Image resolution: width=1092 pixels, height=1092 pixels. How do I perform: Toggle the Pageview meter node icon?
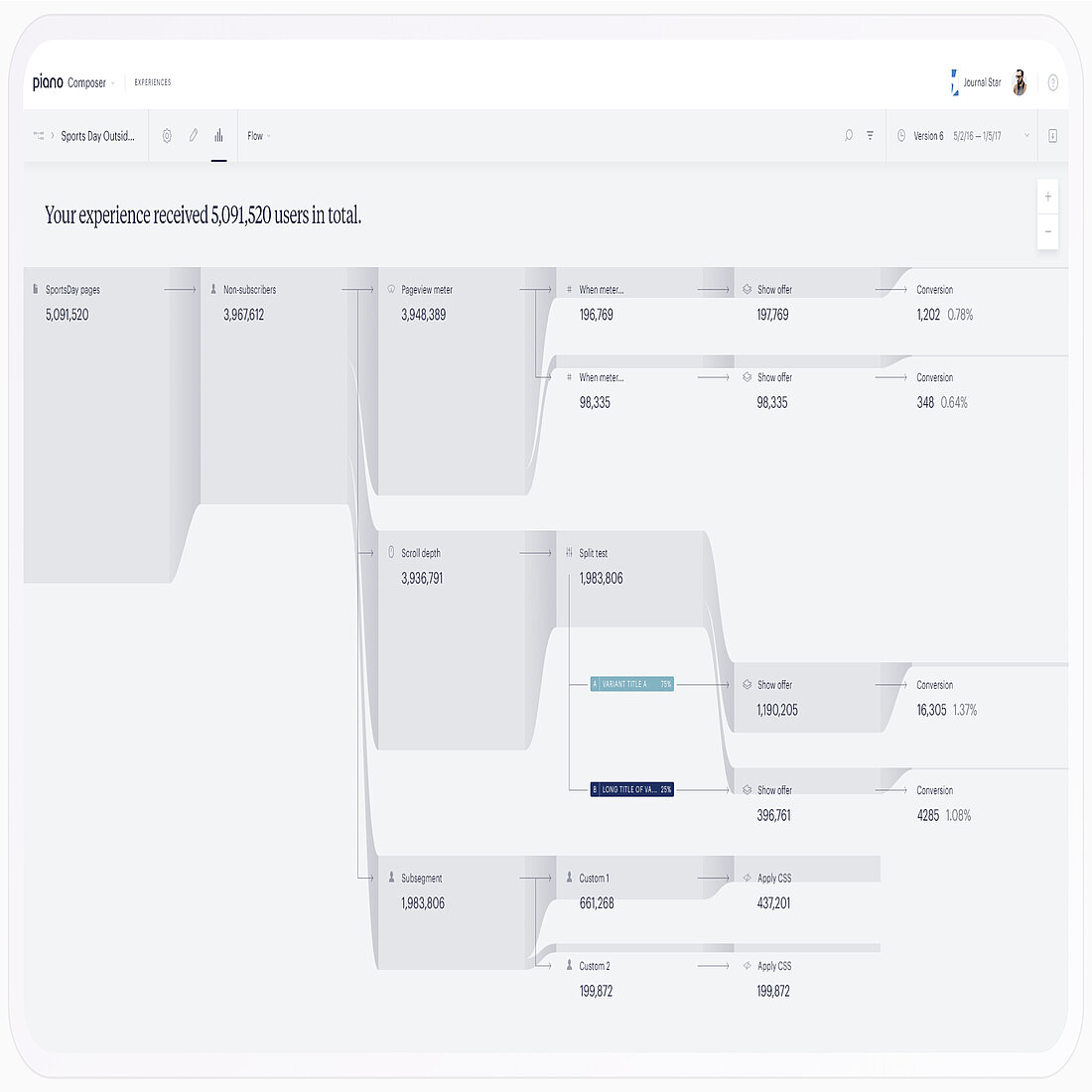[x=391, y=289]
